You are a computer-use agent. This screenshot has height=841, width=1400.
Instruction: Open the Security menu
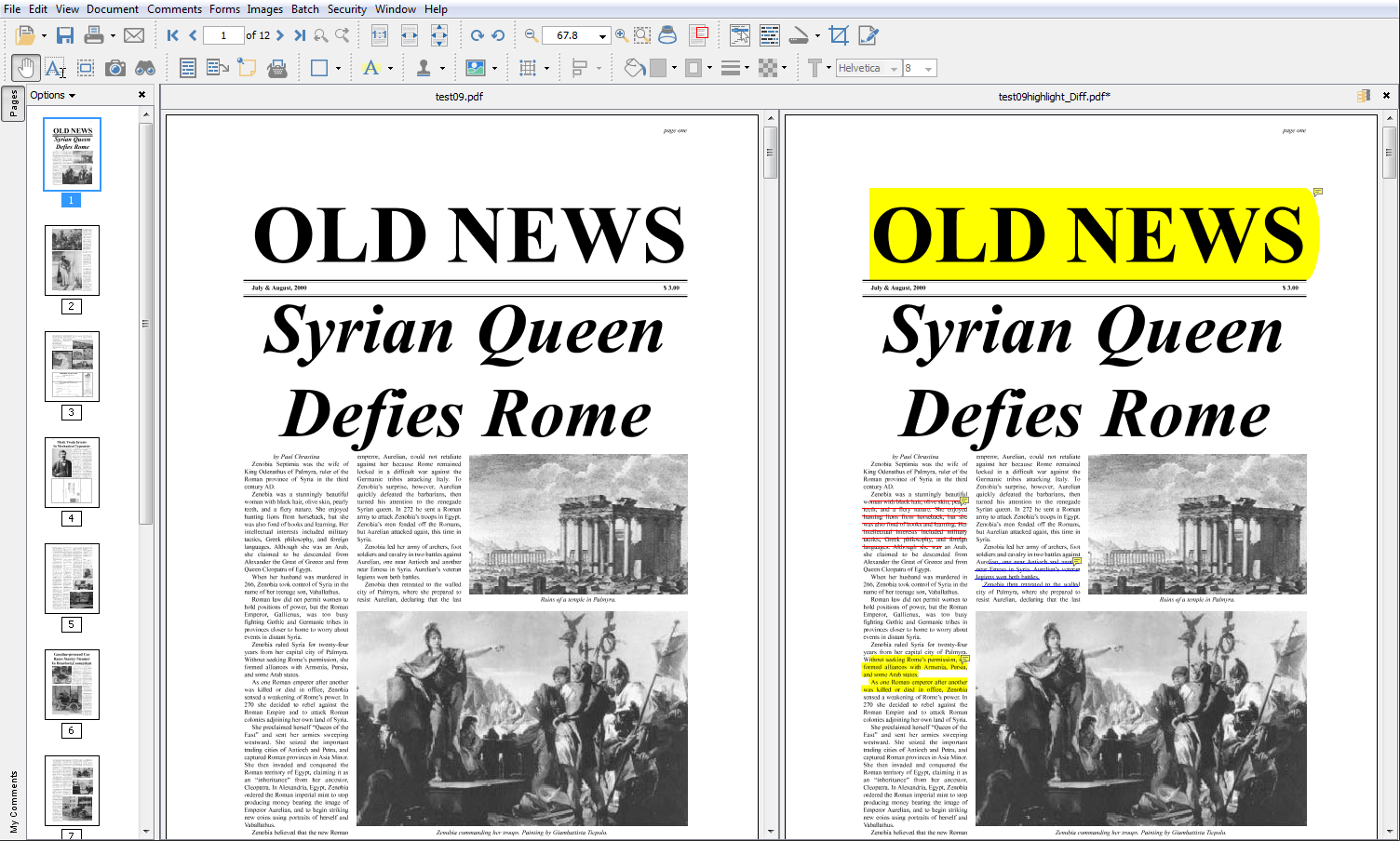click(347, 8)
